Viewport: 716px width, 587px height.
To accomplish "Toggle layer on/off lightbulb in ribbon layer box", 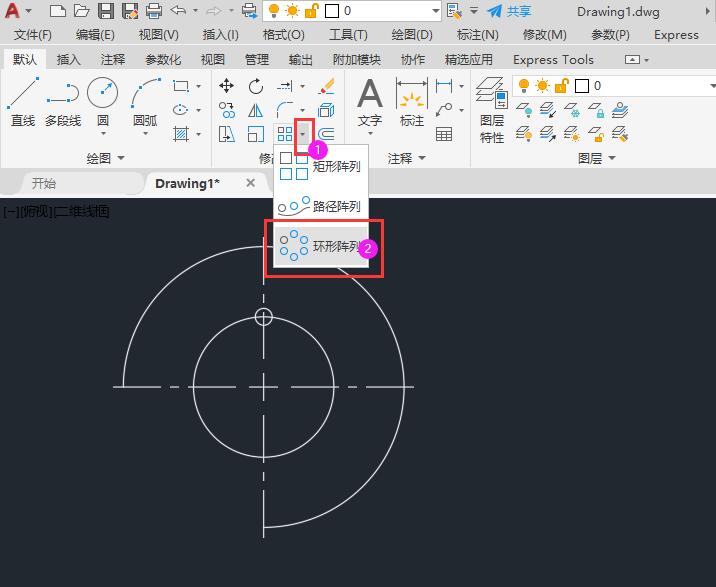I will coord(524,85).
